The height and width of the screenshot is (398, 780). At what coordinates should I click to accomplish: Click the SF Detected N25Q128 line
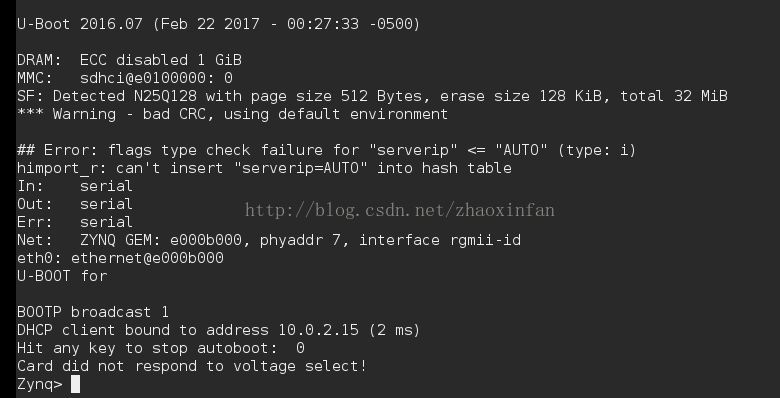[x=372, y=96]
